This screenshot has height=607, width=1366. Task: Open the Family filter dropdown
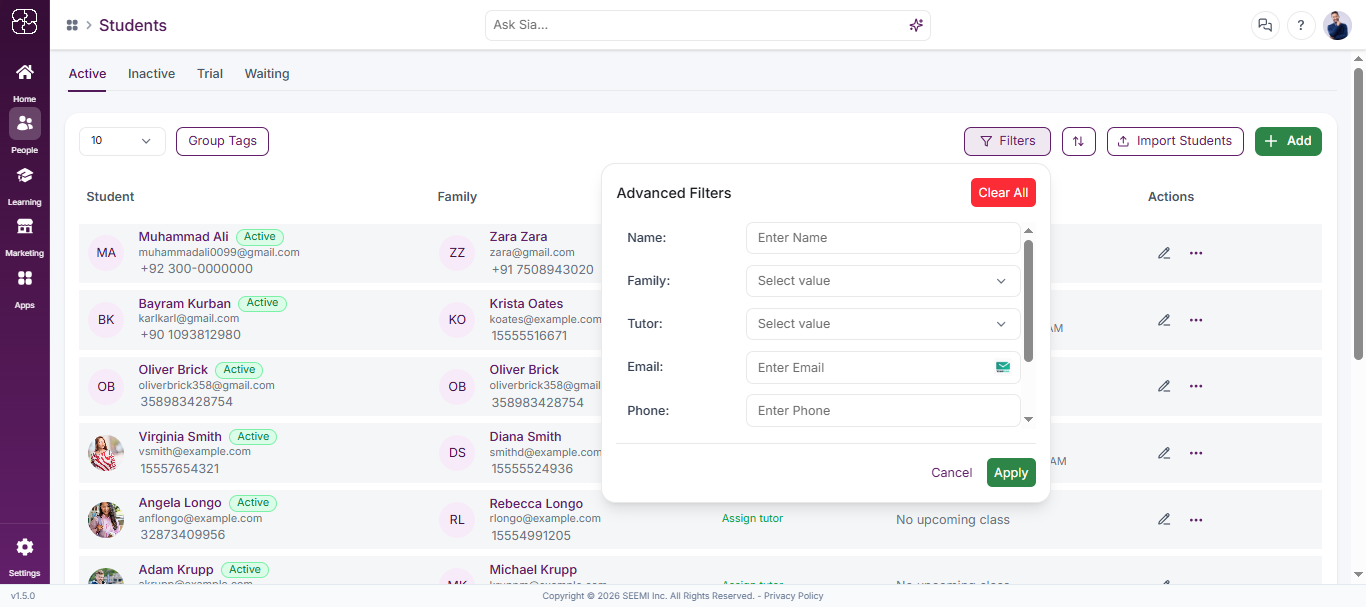tap(883, 281)
